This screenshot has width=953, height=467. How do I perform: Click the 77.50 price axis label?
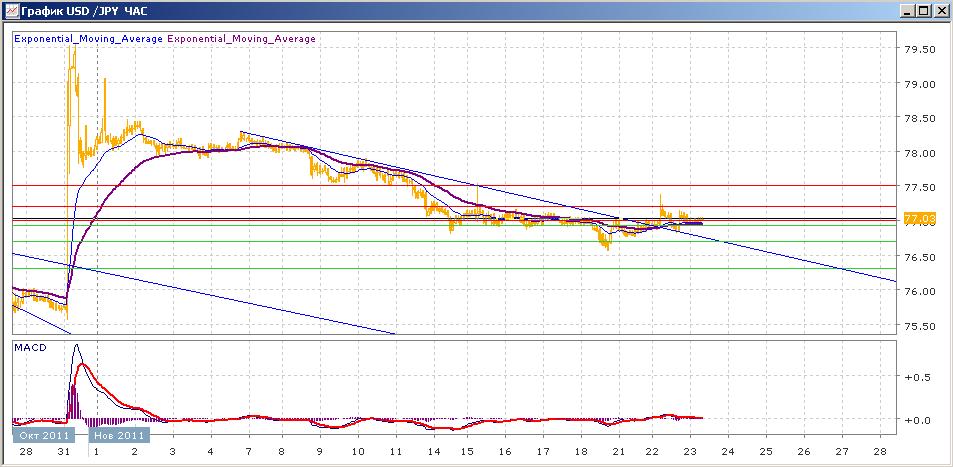tap(920, 189)
